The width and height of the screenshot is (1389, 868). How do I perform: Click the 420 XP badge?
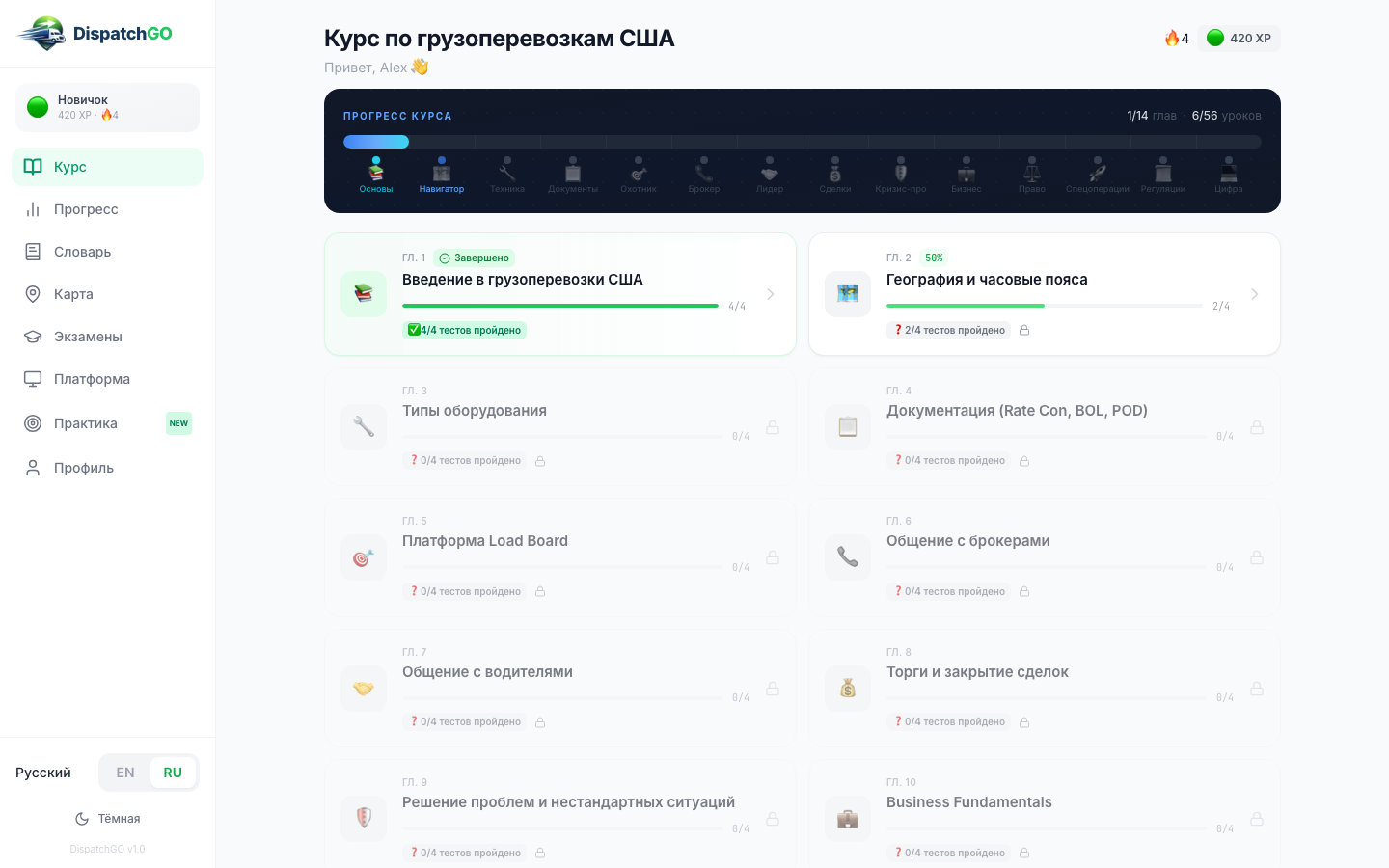pos(1239,39)
